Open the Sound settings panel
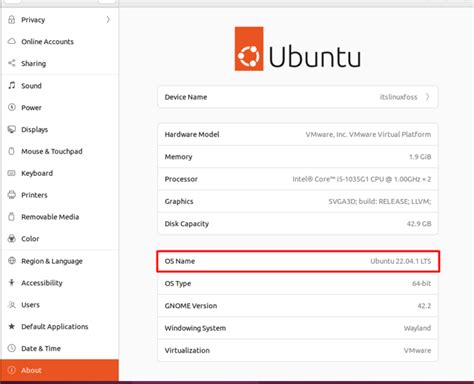The width and height of the screenshot is (474, 384). 59,85
